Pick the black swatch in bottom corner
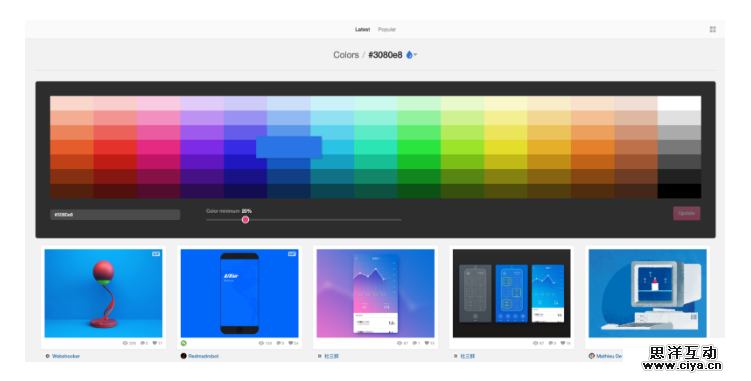 click(x=679, y=191)
